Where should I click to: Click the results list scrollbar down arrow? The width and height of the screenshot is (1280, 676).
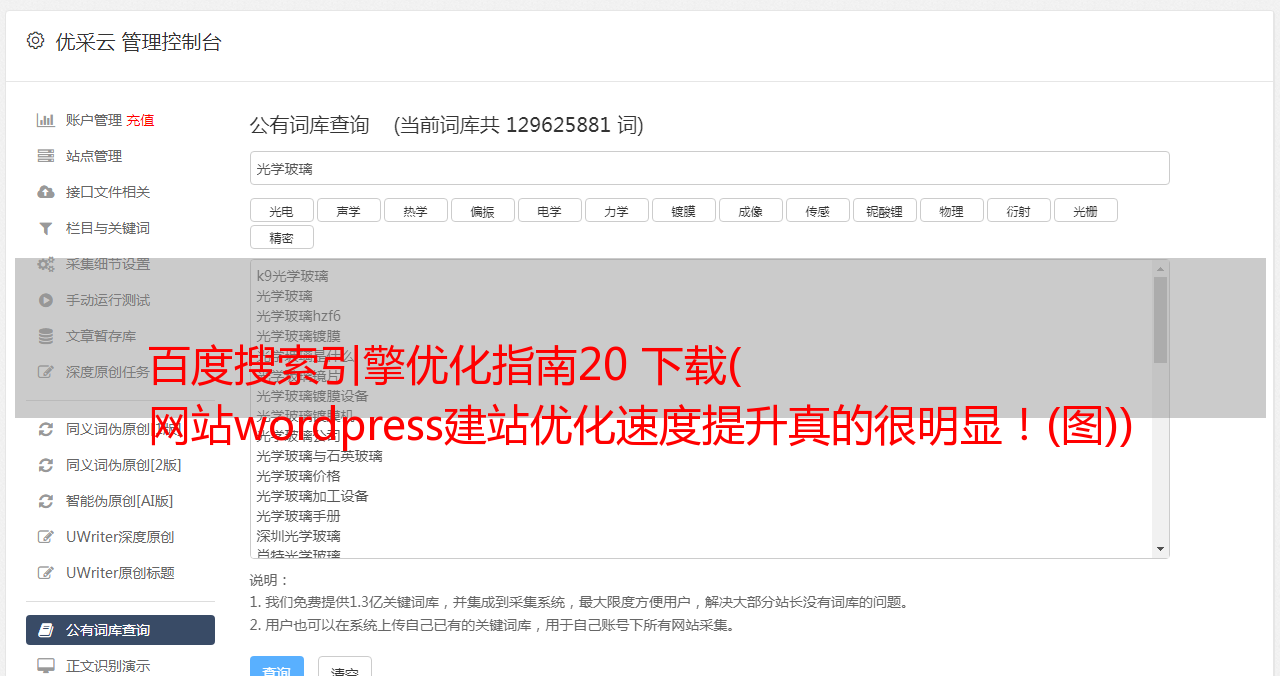[x=1161, y=549]
